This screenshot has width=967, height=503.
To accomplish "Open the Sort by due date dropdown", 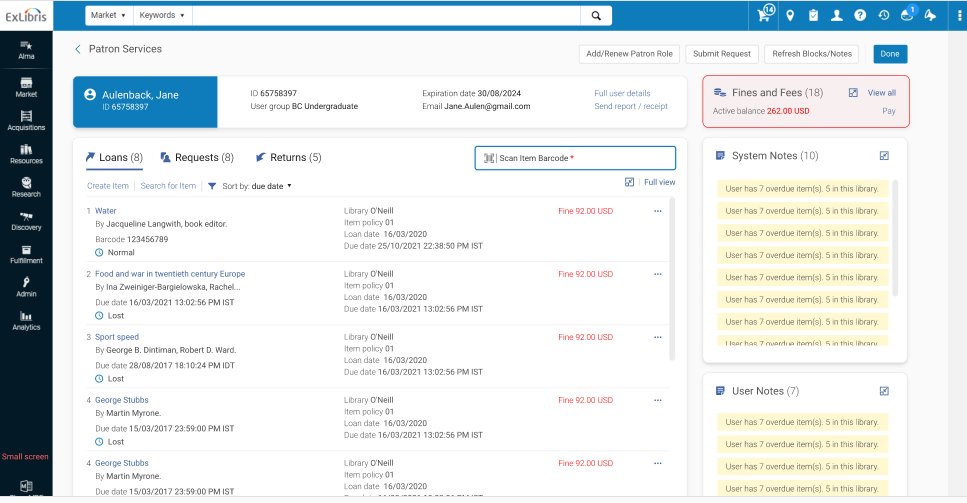I will point(271,186).
